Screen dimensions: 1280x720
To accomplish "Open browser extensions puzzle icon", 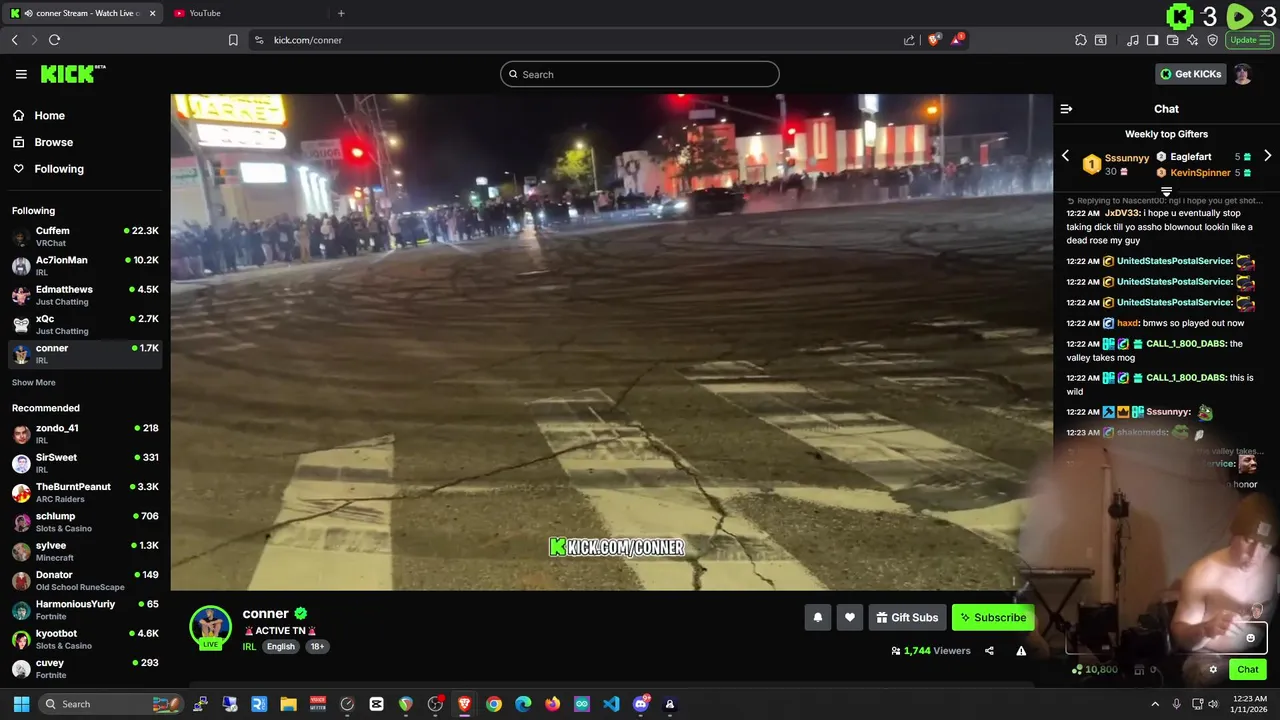I will click(1081, 40).
